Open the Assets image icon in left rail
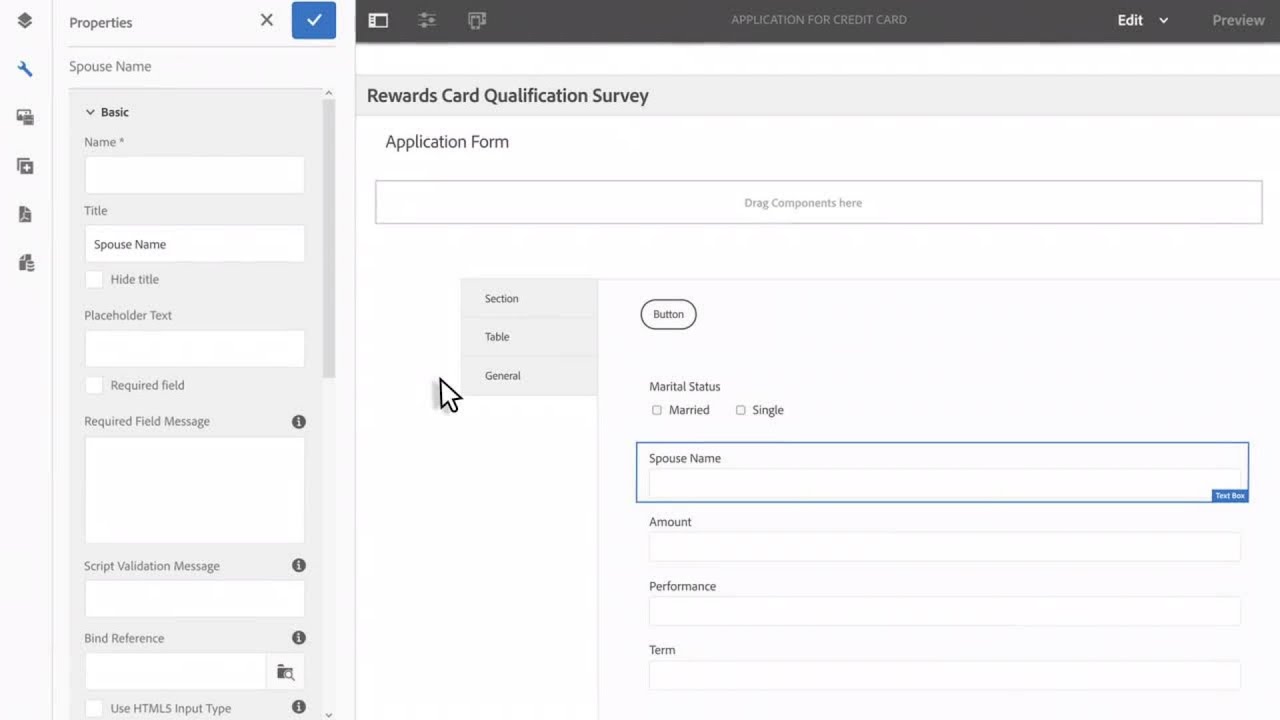Image resolution: width=1280 pixels, height=720 pixels. (x=25, y=117)
